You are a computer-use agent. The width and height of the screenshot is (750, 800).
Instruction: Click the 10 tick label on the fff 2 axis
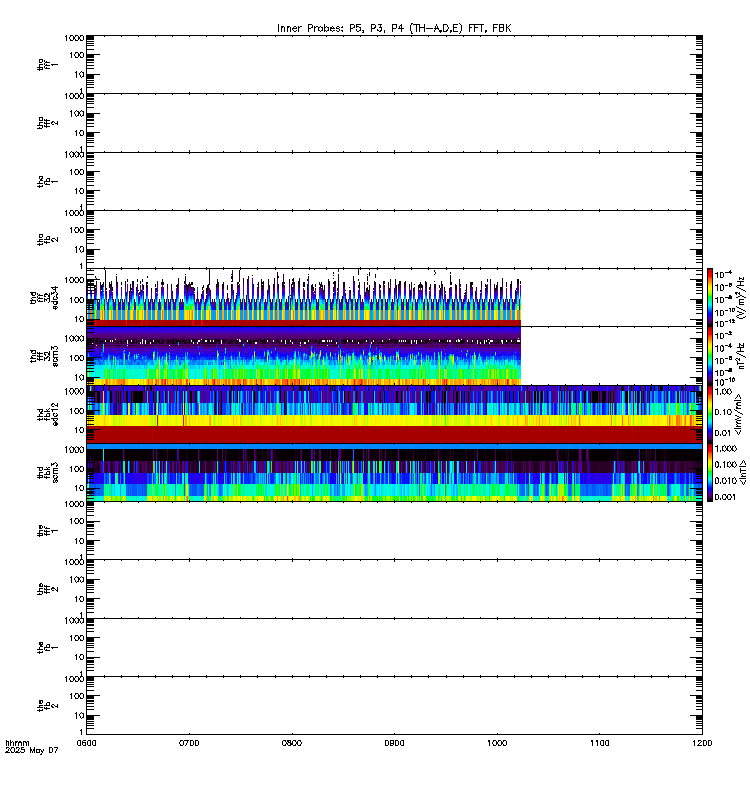79,599
